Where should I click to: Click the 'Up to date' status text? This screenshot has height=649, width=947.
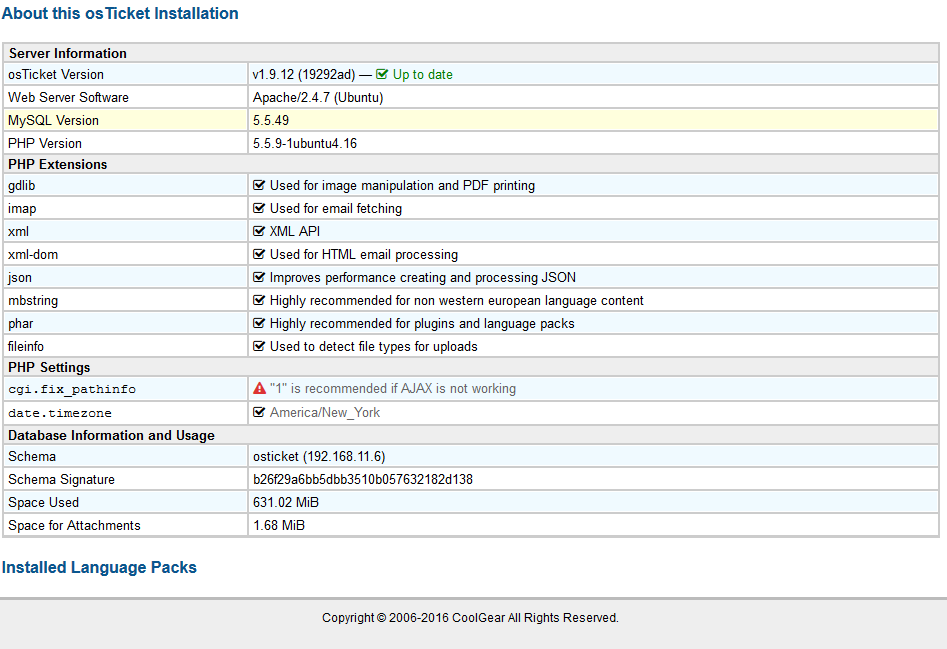tap(423, 74)
